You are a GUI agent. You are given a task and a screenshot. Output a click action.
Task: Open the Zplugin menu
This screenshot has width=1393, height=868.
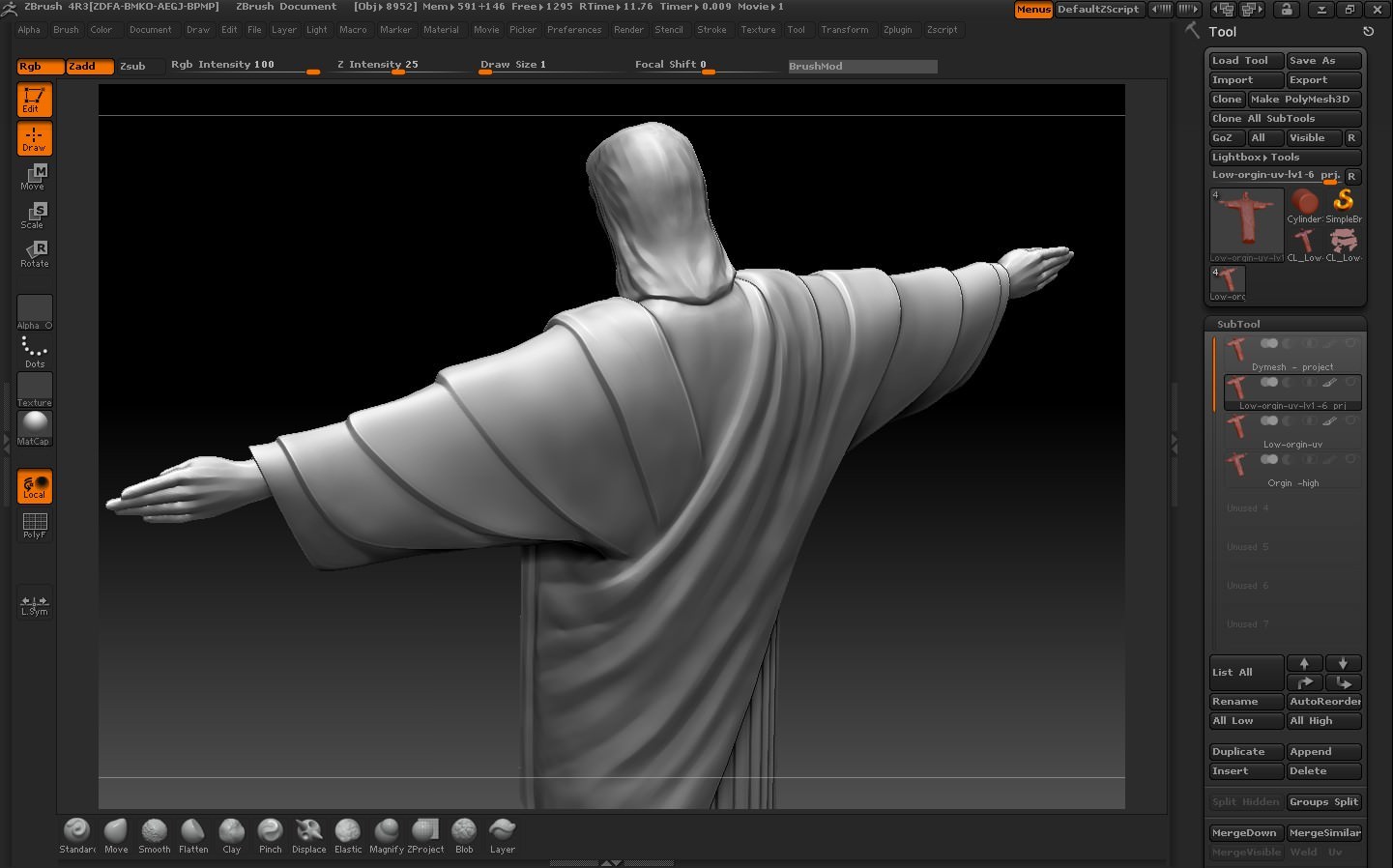tap(897, 30)
